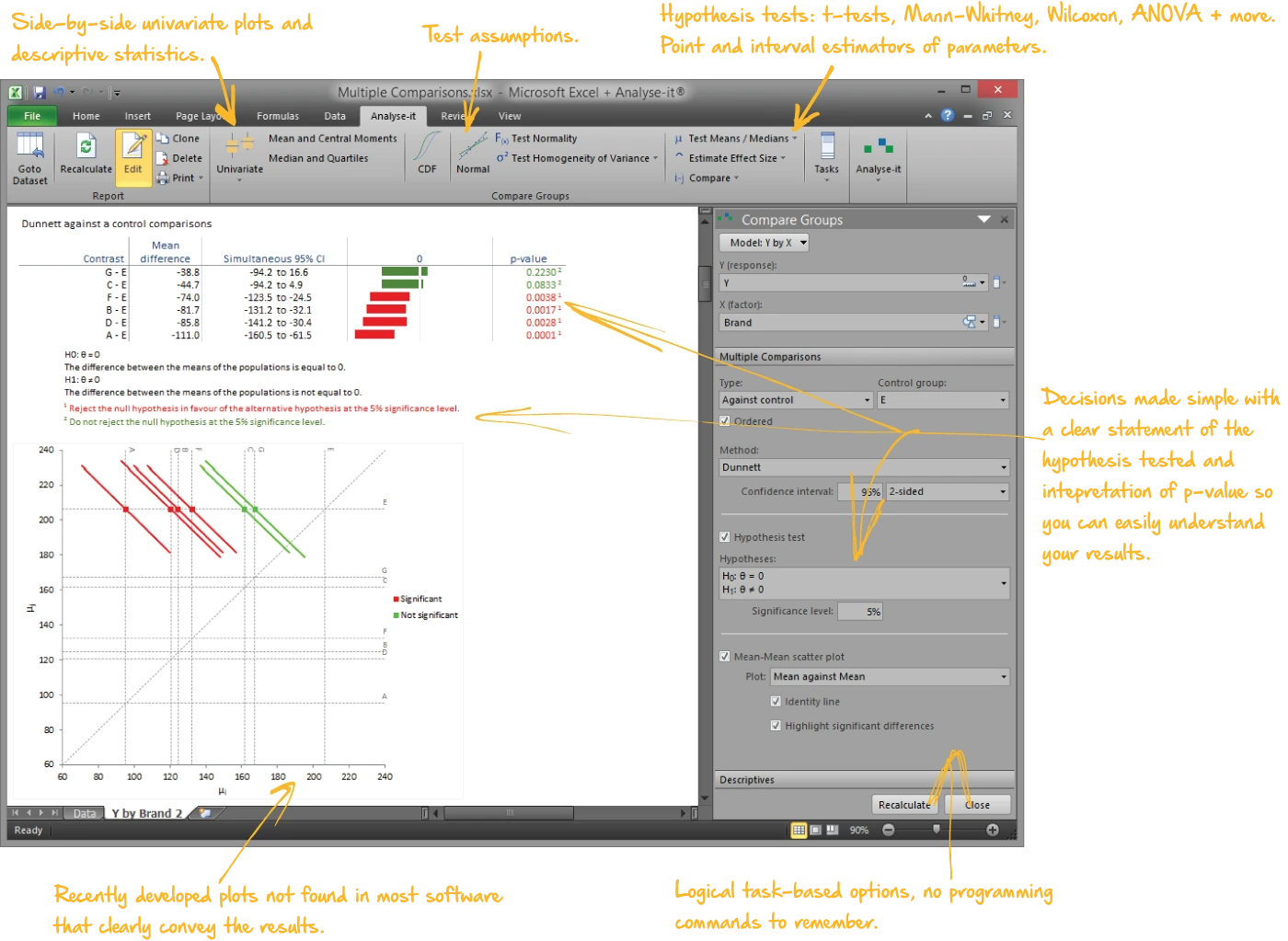The image size is (1288, 941).
Task: Click the Goto Dataset icon
Action: point(29,148)
